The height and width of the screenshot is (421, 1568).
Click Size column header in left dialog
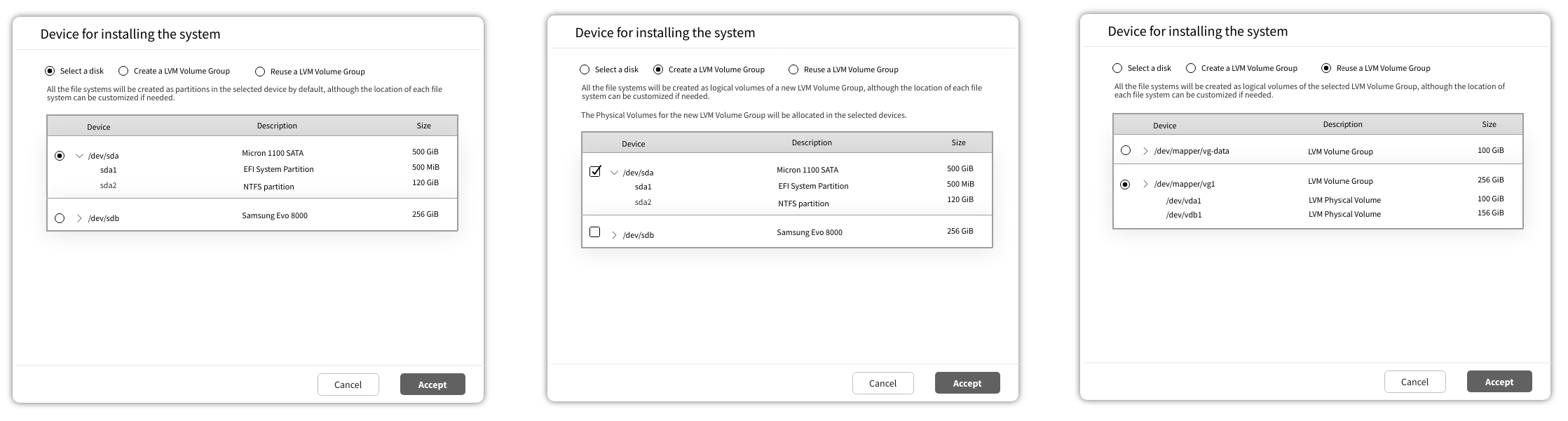[x=424, y=126]
